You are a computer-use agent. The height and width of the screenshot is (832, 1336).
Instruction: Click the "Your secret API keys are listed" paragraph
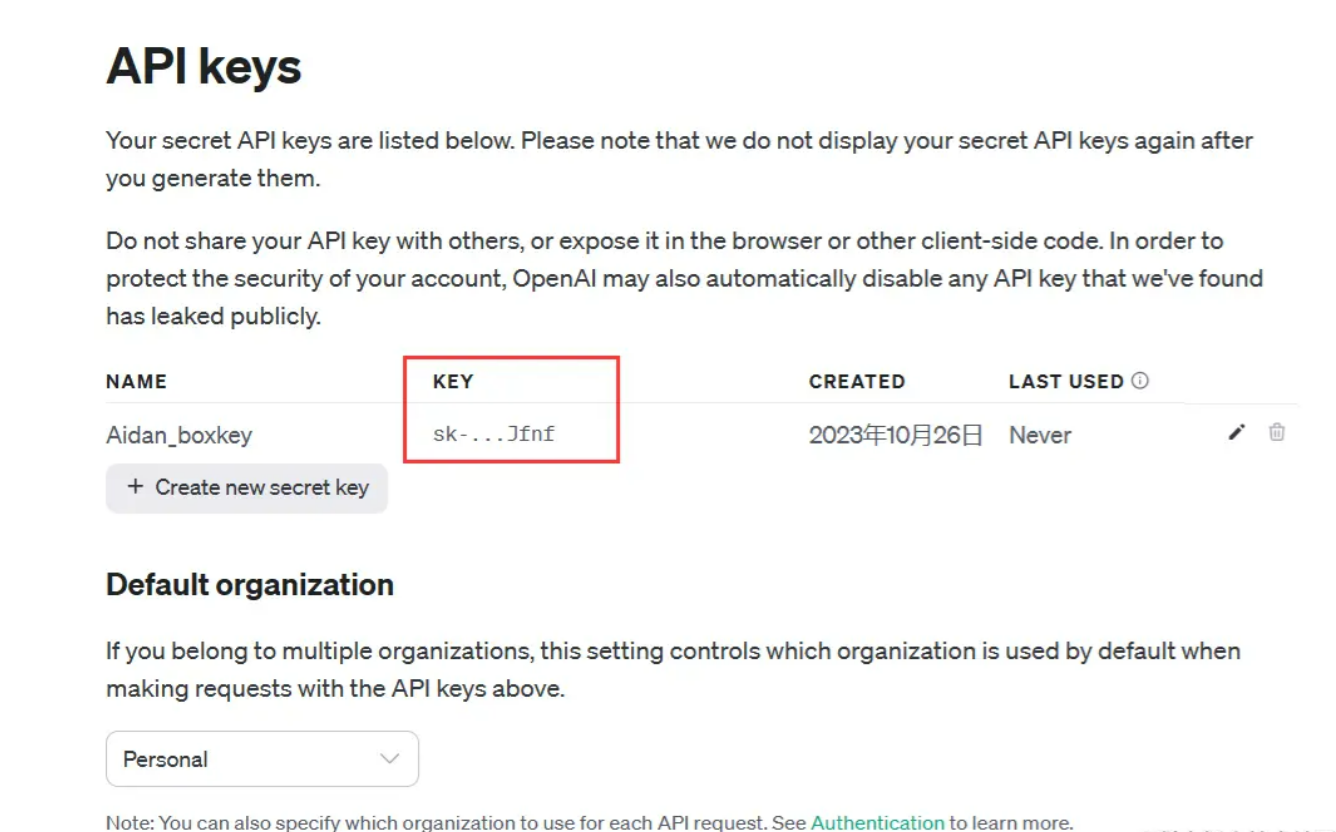[x=679, y=159]
